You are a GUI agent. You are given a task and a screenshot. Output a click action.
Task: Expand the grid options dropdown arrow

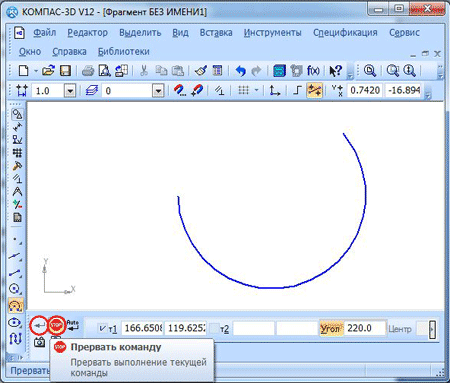pyautogui.click(x=256, y=90)
